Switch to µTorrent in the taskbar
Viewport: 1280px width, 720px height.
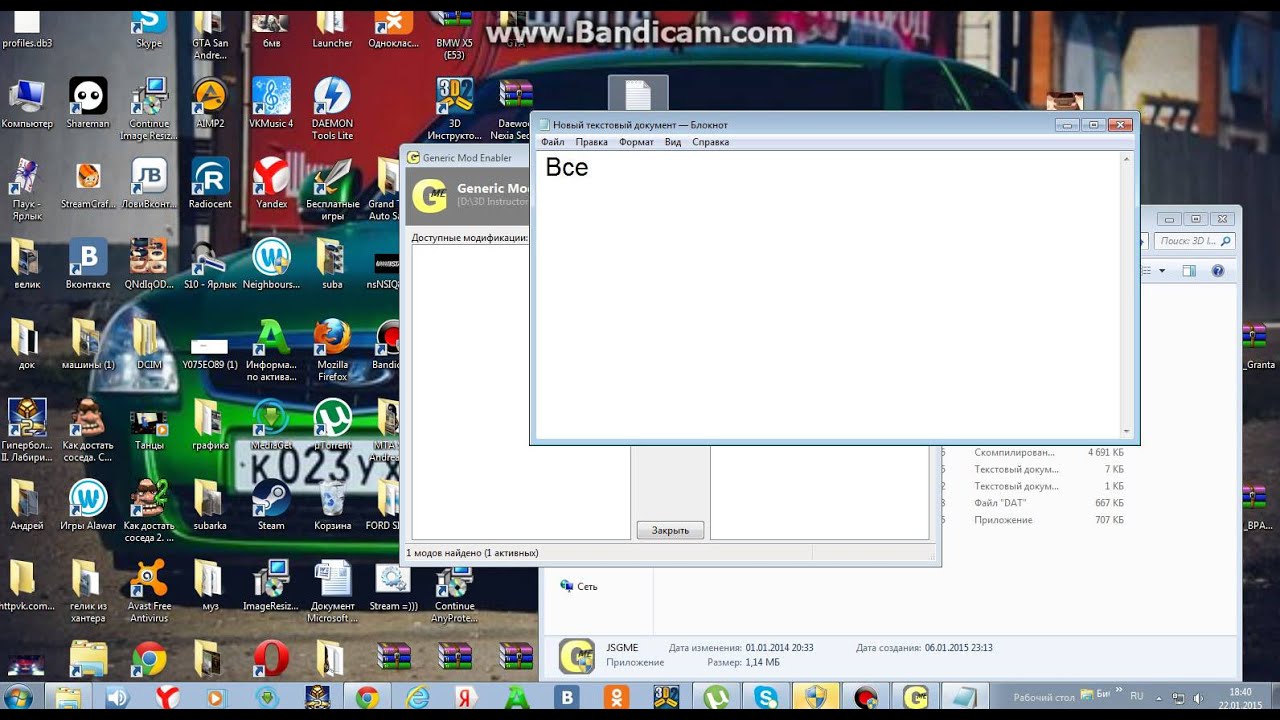point(716,698)
